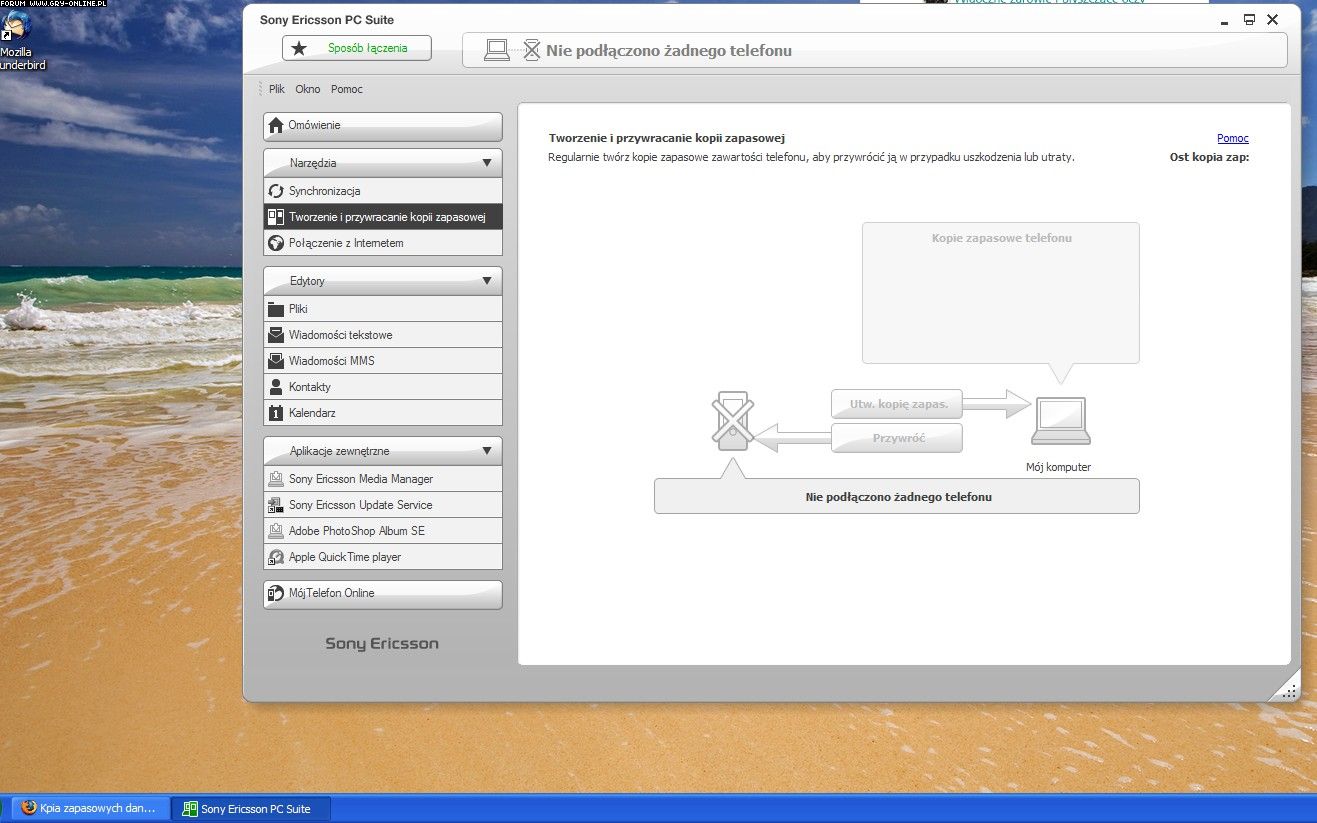Open the Kalendarz editor
The height and width of the screenshot is (823, 1317).
coord(383,413)
